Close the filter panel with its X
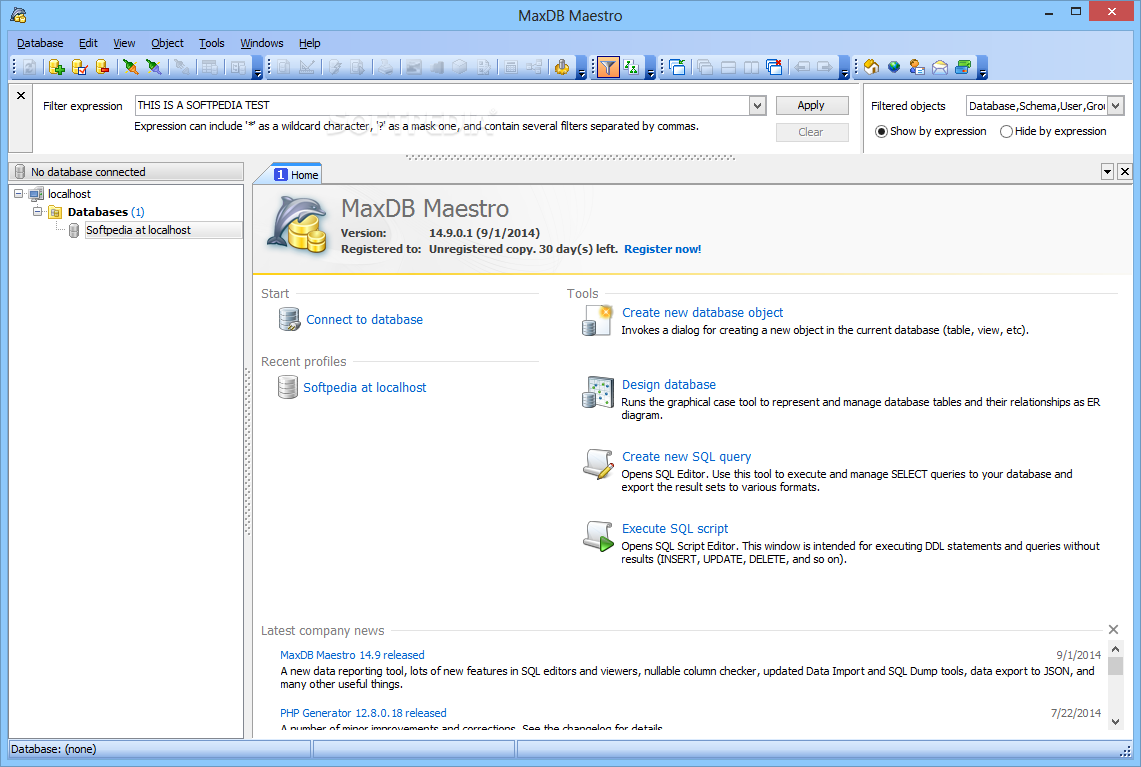Viewport: 1141px width, 767px height. coord(21,95)
